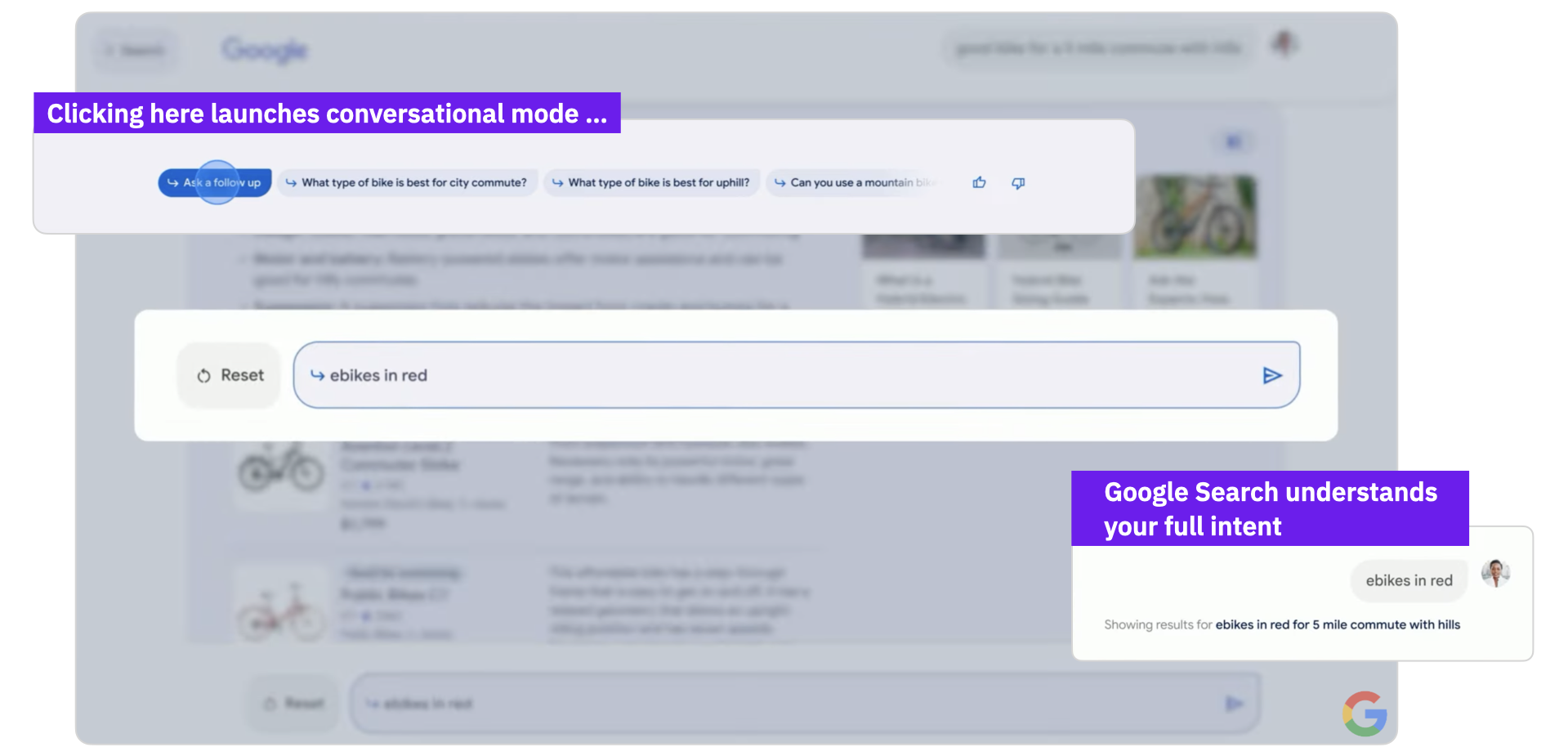This screenshot has width=1568, height=756.
Task: Open the bicycle photo thumbnail near the header
Action: tap(1195, 216)
